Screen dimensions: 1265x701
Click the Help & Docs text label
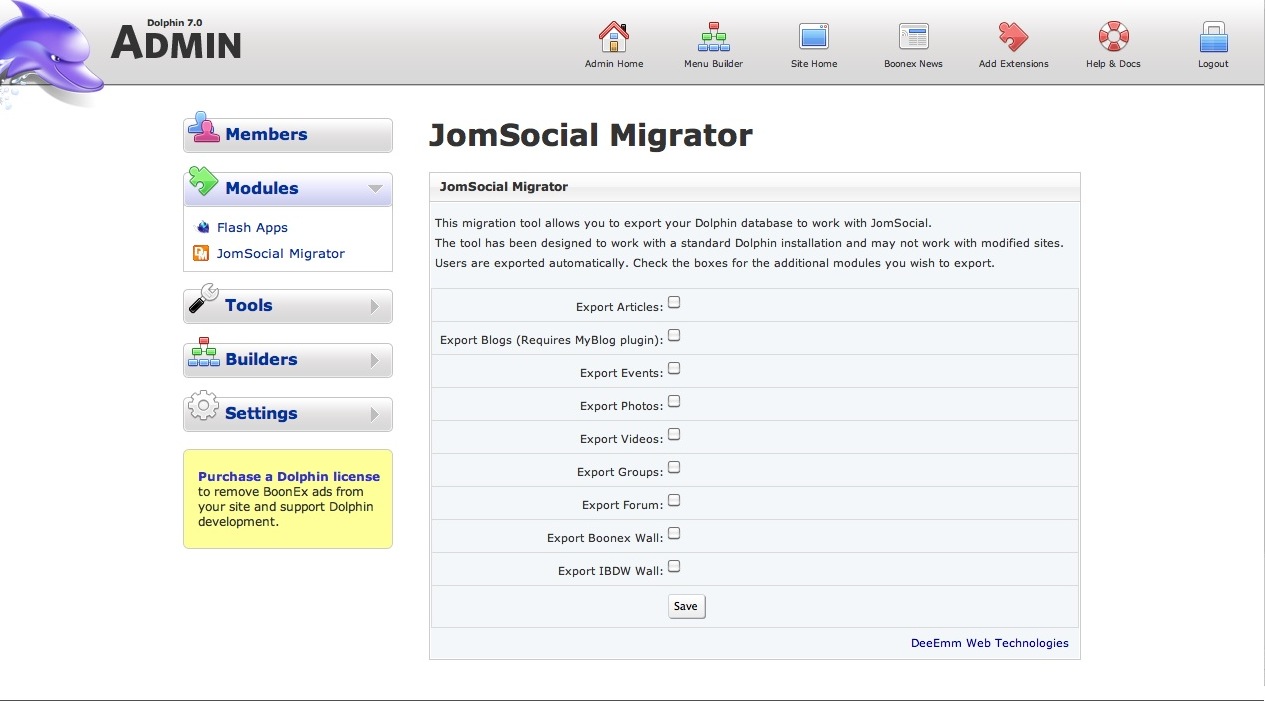point(1113,64)
